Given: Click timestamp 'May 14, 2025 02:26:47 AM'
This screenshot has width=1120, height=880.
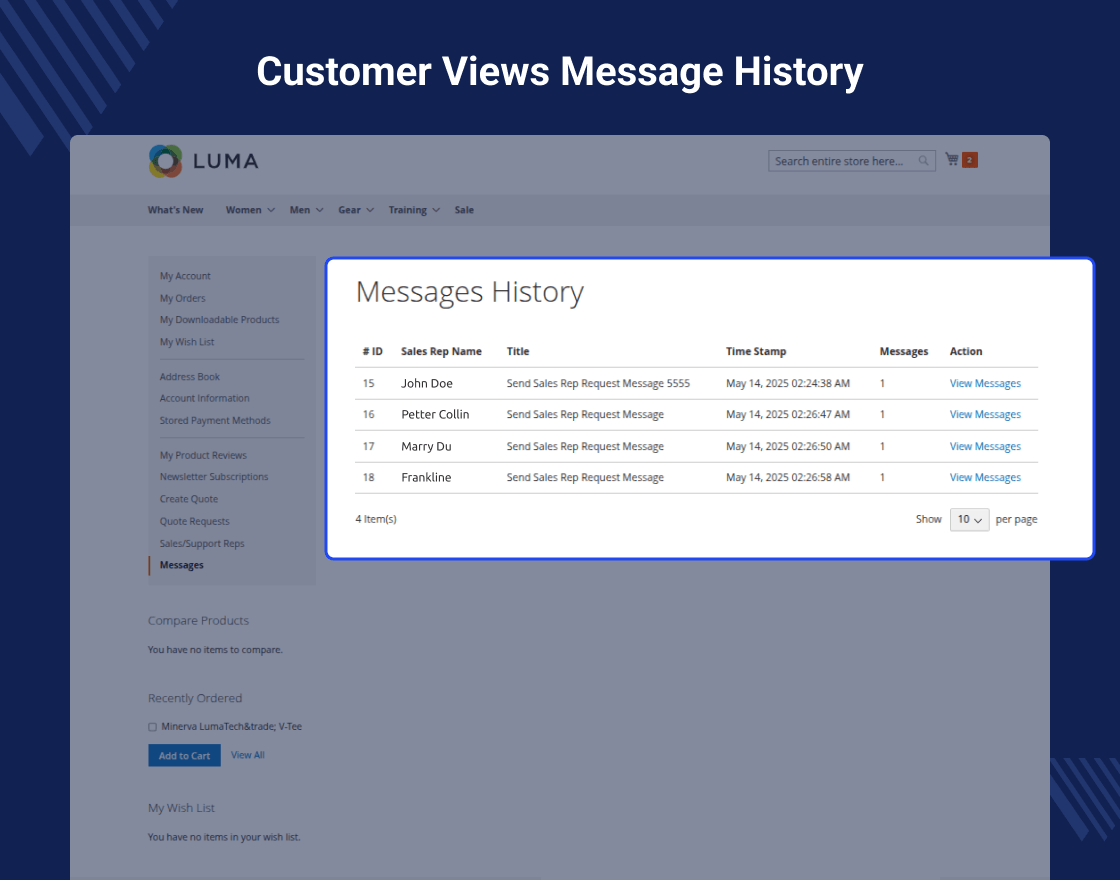Looking at the screenshot, I should click(x=788, y=414).
